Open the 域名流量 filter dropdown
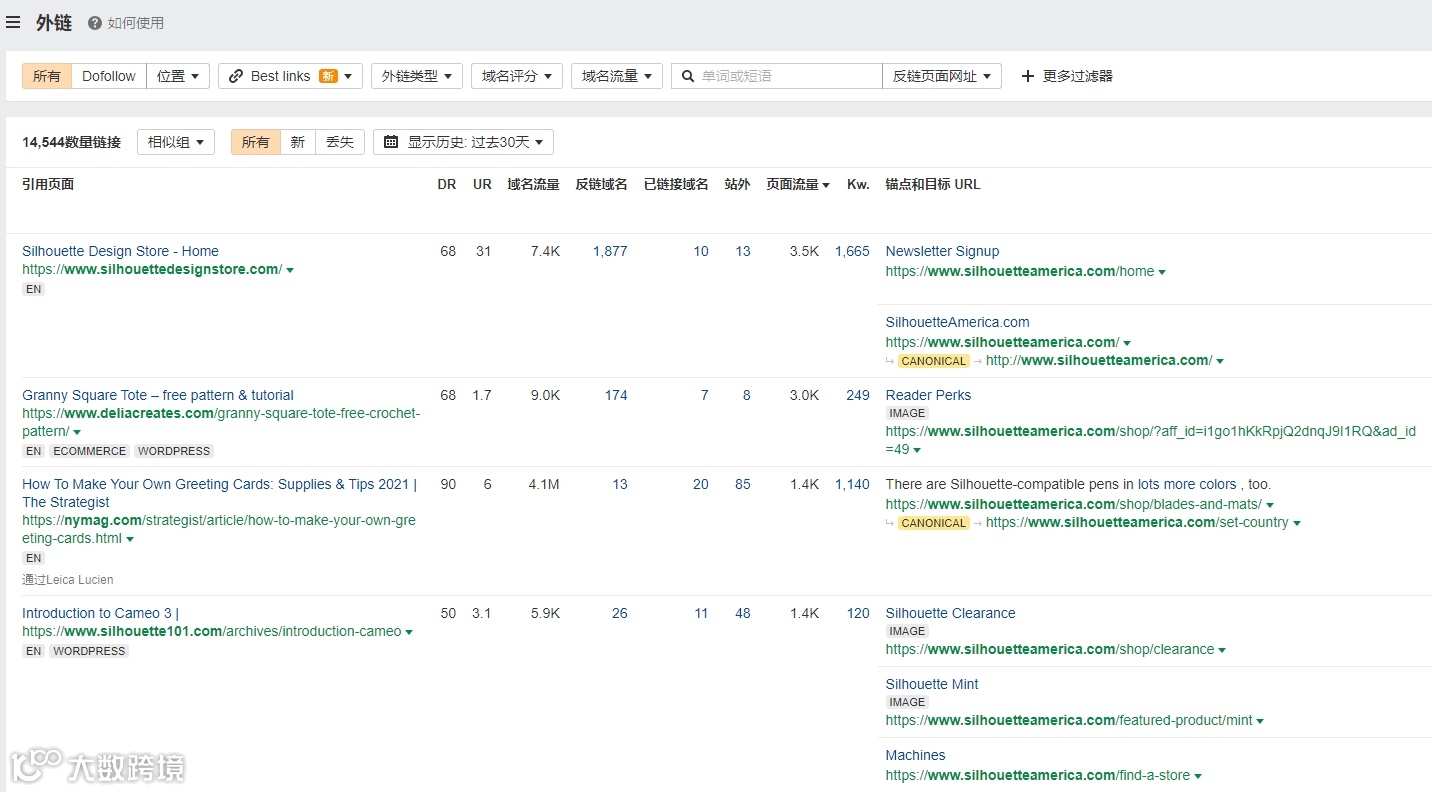The height and width of the screenshot is (792, 1432). (x=617, y=76)
